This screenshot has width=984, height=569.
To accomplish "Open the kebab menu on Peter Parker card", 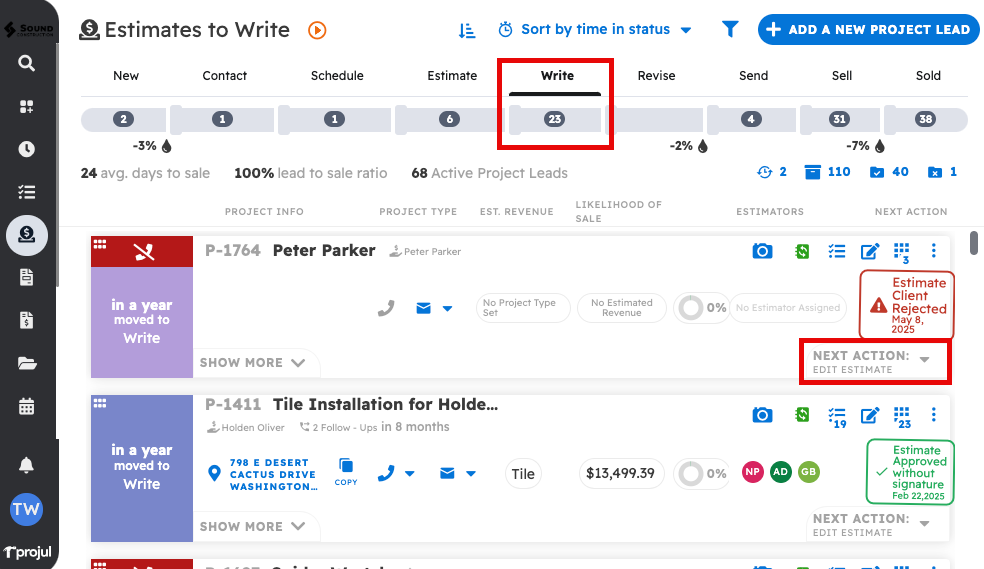I will pyautogui.click(x=934, y=251).
